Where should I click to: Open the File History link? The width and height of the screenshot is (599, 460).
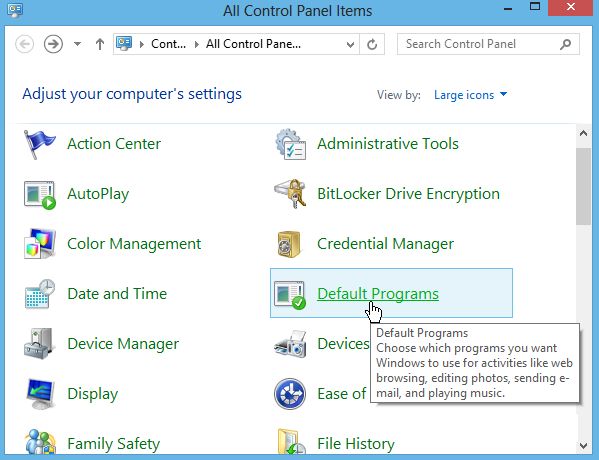(356, 444)
